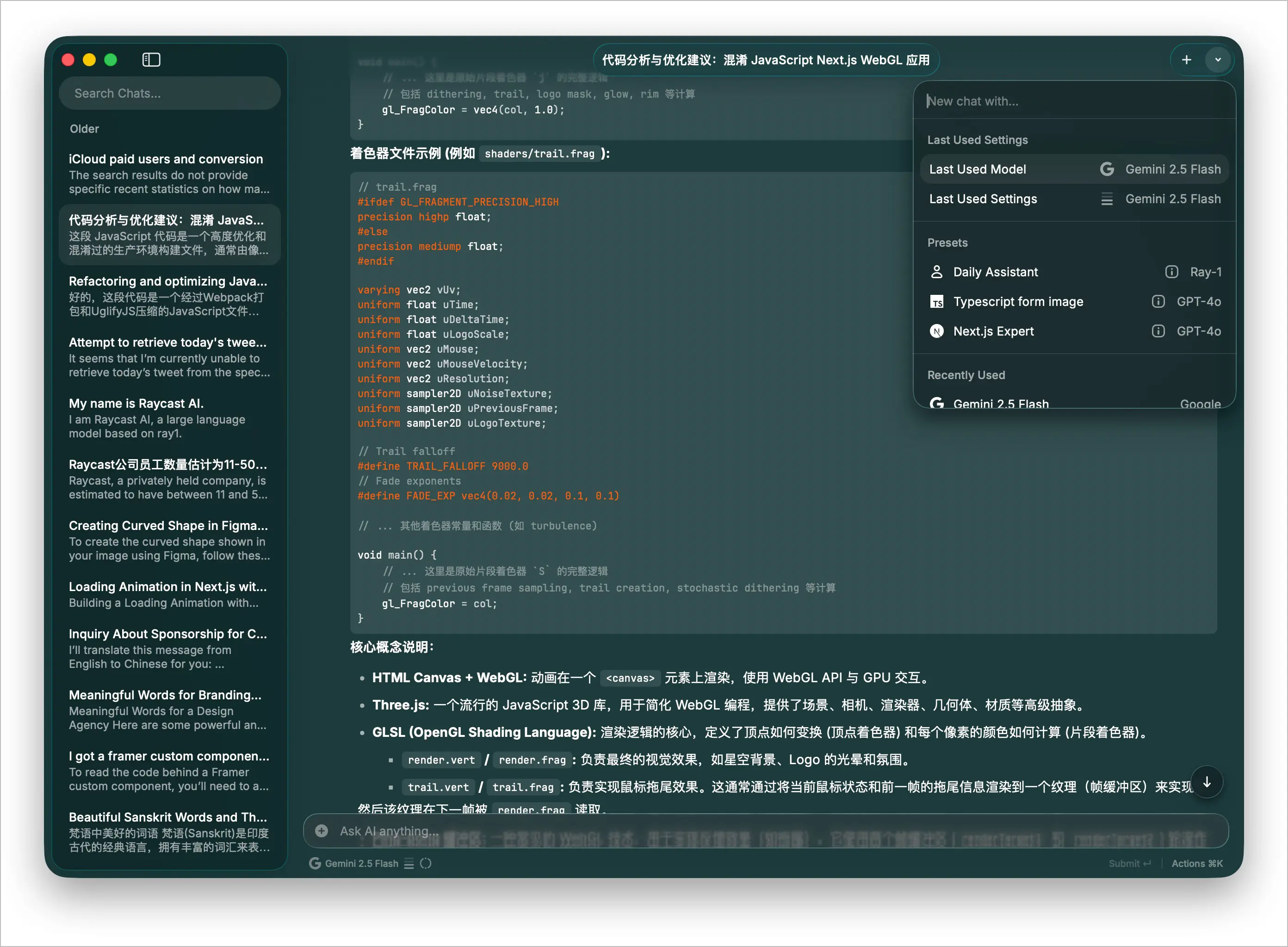Screen dimensions: 1288x947
Task: Focus the Search Chats field
Action: [x=170, y=93]
